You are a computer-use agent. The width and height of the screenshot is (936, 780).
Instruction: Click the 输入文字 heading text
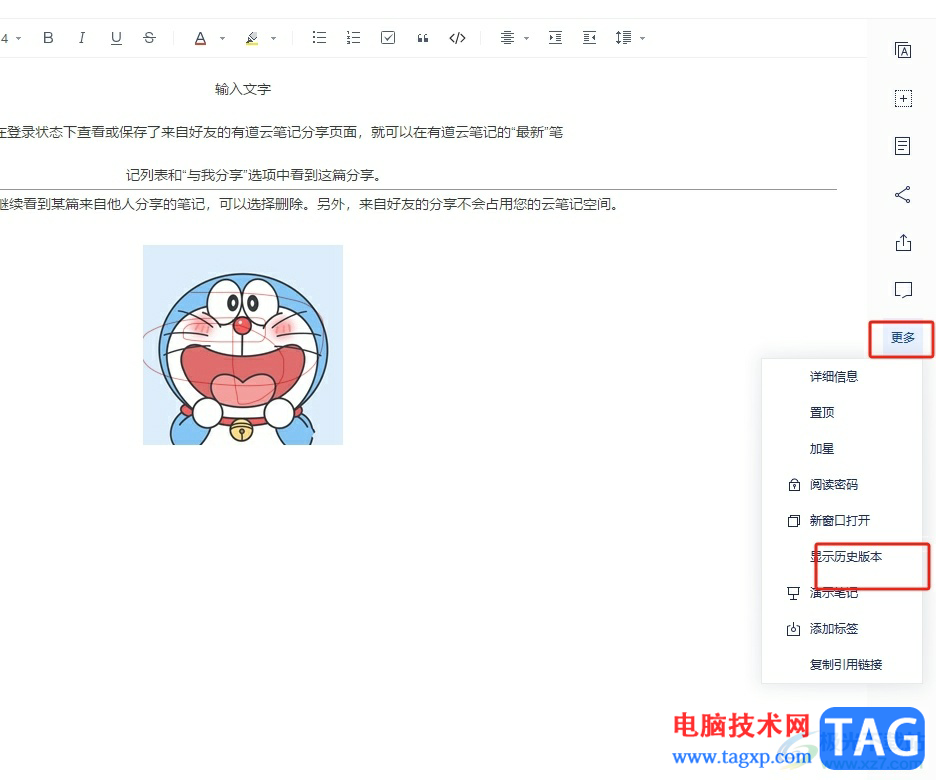243,90
